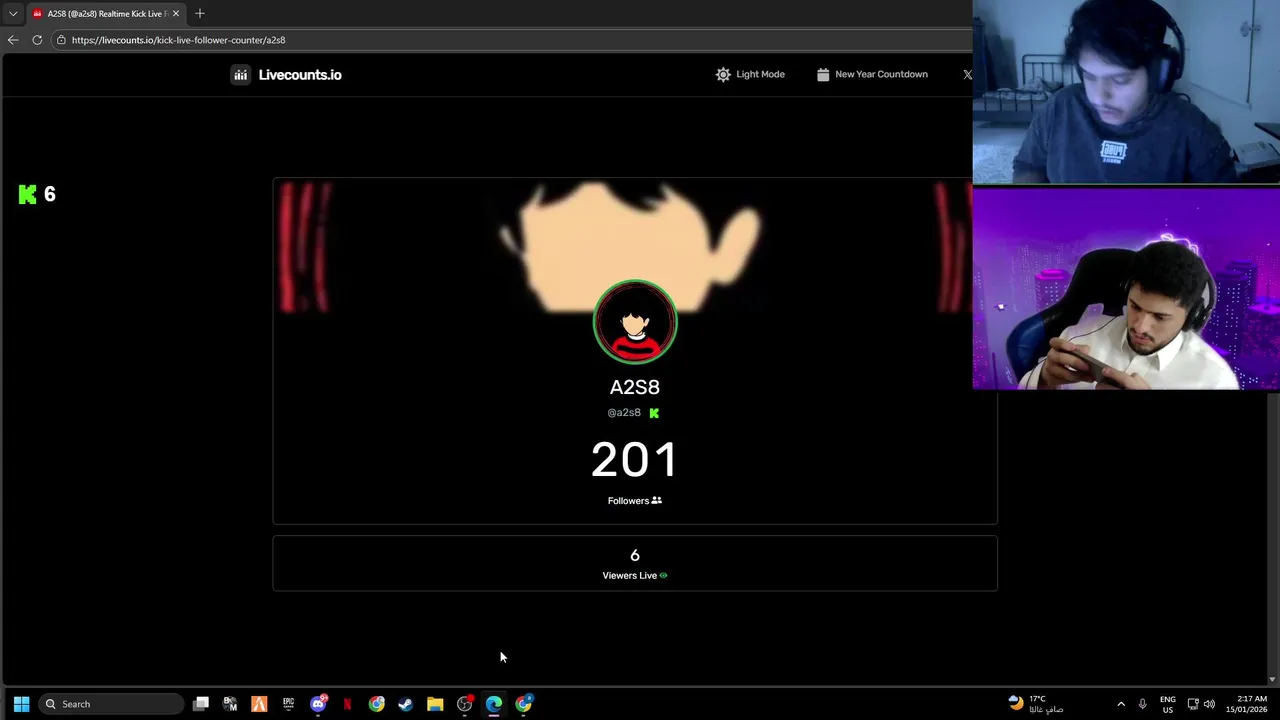Go back with the browser back arrow
The image size is (1280, 720).
[12, 40]
